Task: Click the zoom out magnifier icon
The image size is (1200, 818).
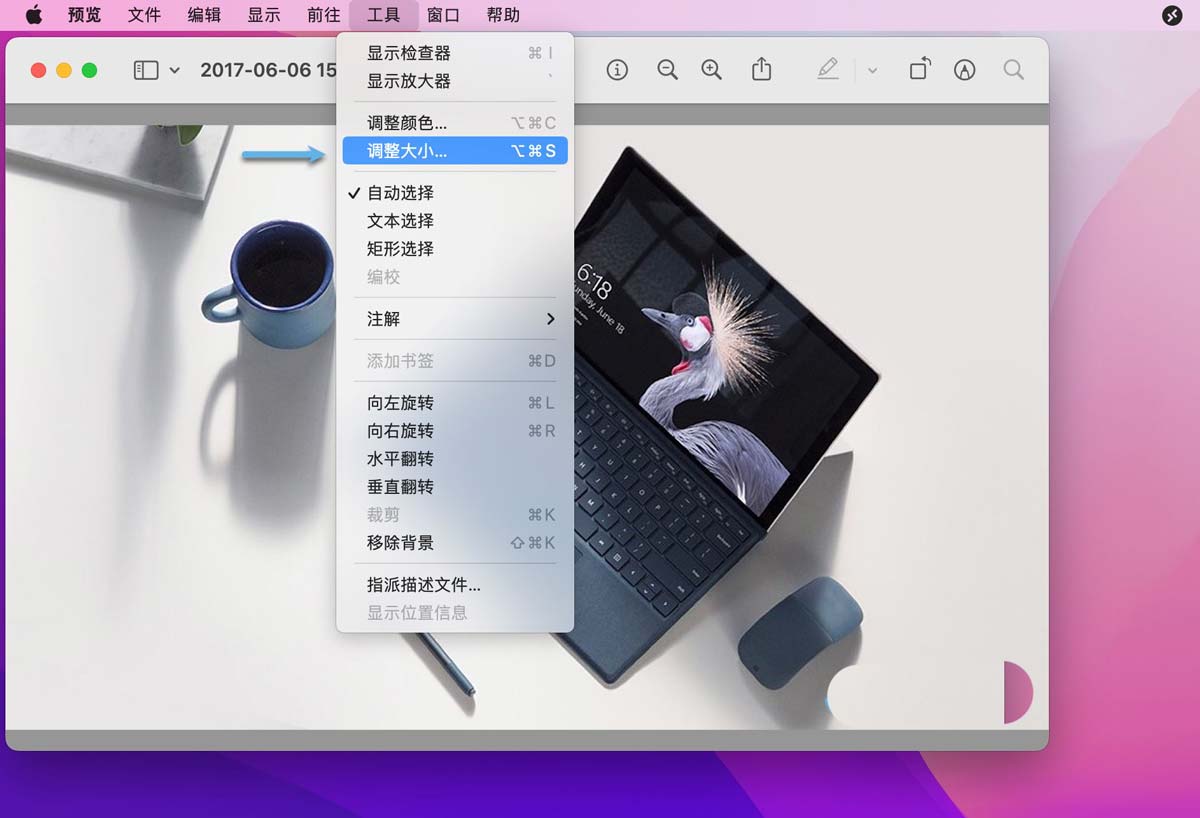Action: tap(667, 70)
